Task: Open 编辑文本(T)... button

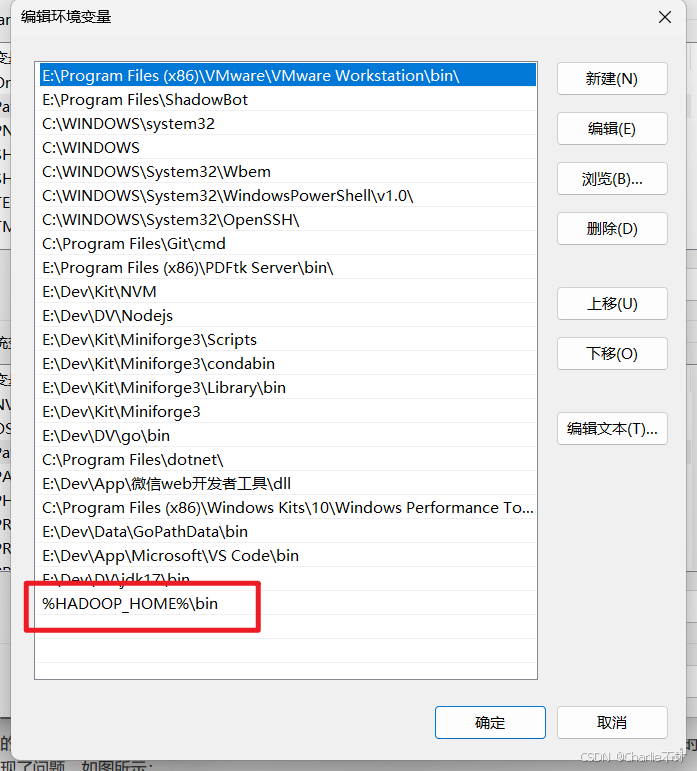Action: pos(612,429)
